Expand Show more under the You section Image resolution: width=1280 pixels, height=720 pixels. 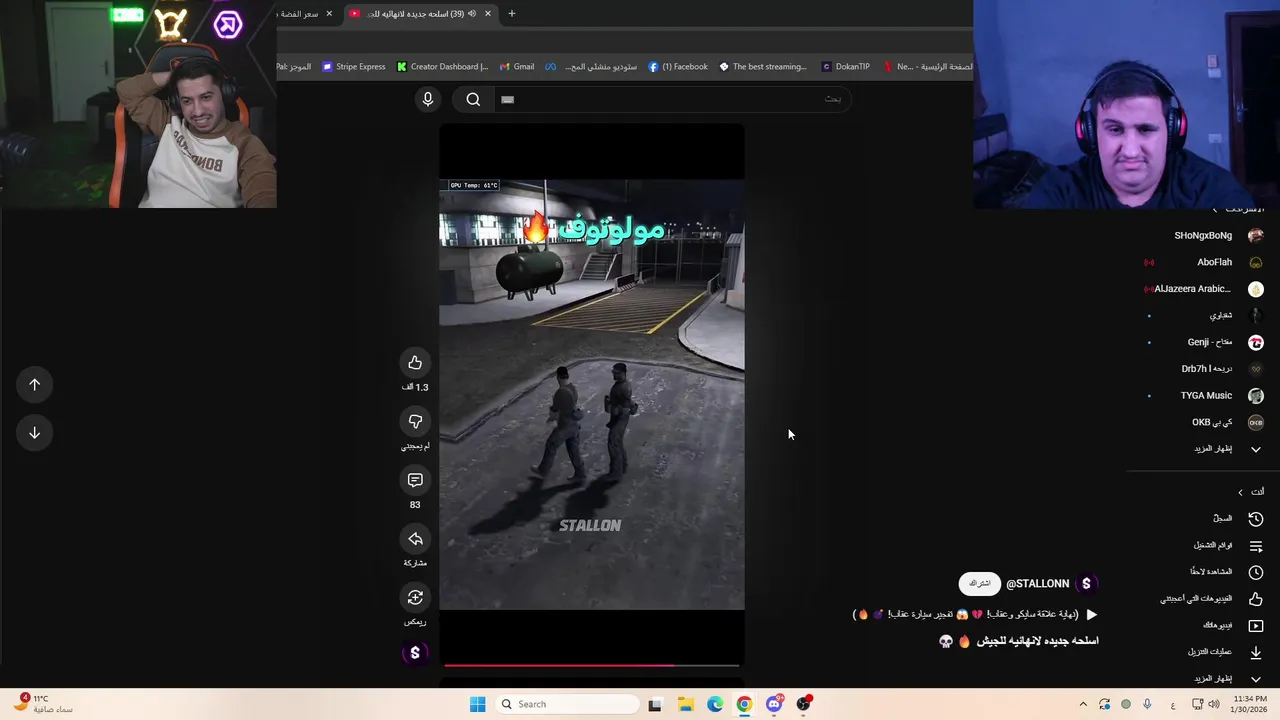click(1228, 678)
